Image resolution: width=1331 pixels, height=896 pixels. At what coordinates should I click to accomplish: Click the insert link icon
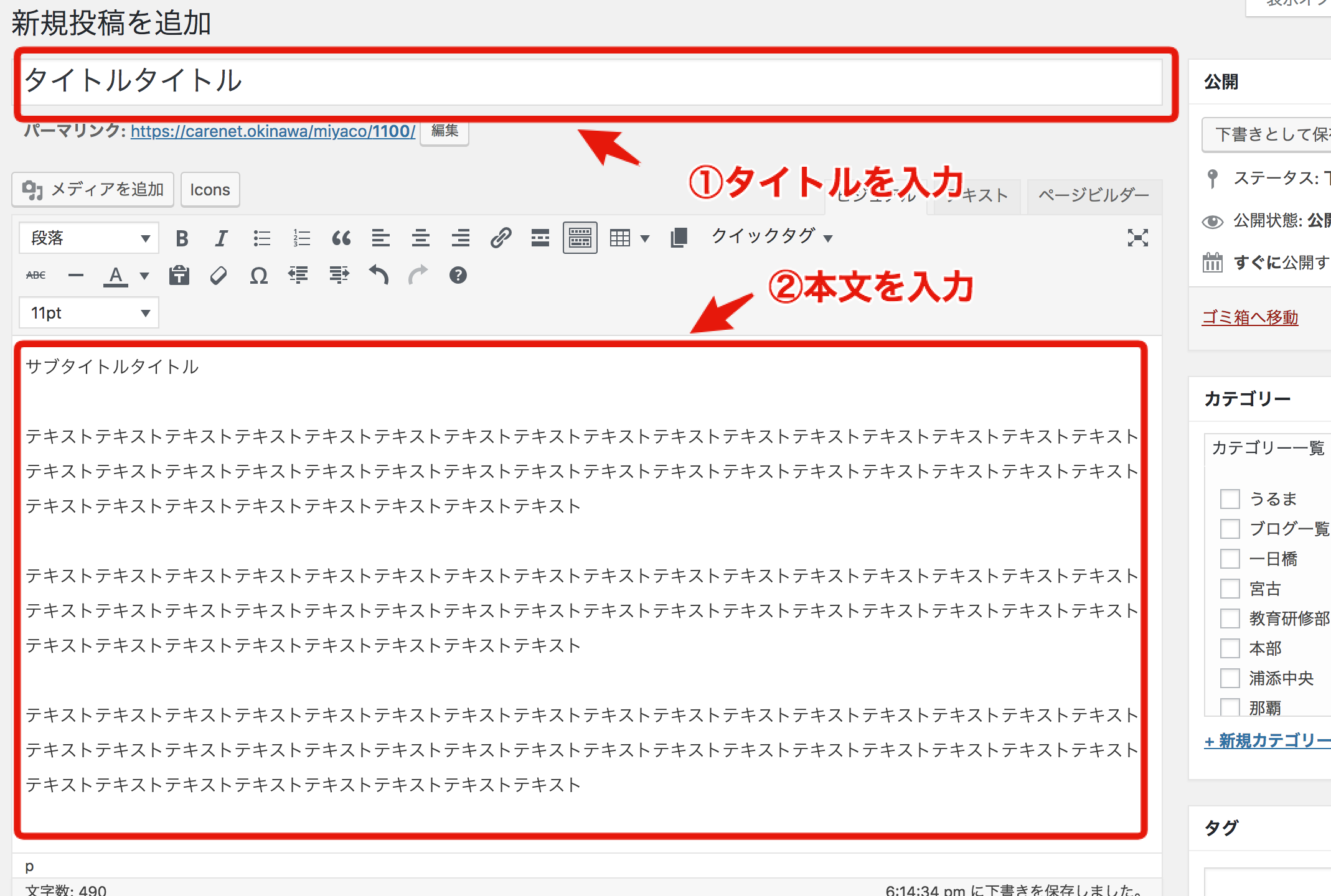click(x=501, y=238)
